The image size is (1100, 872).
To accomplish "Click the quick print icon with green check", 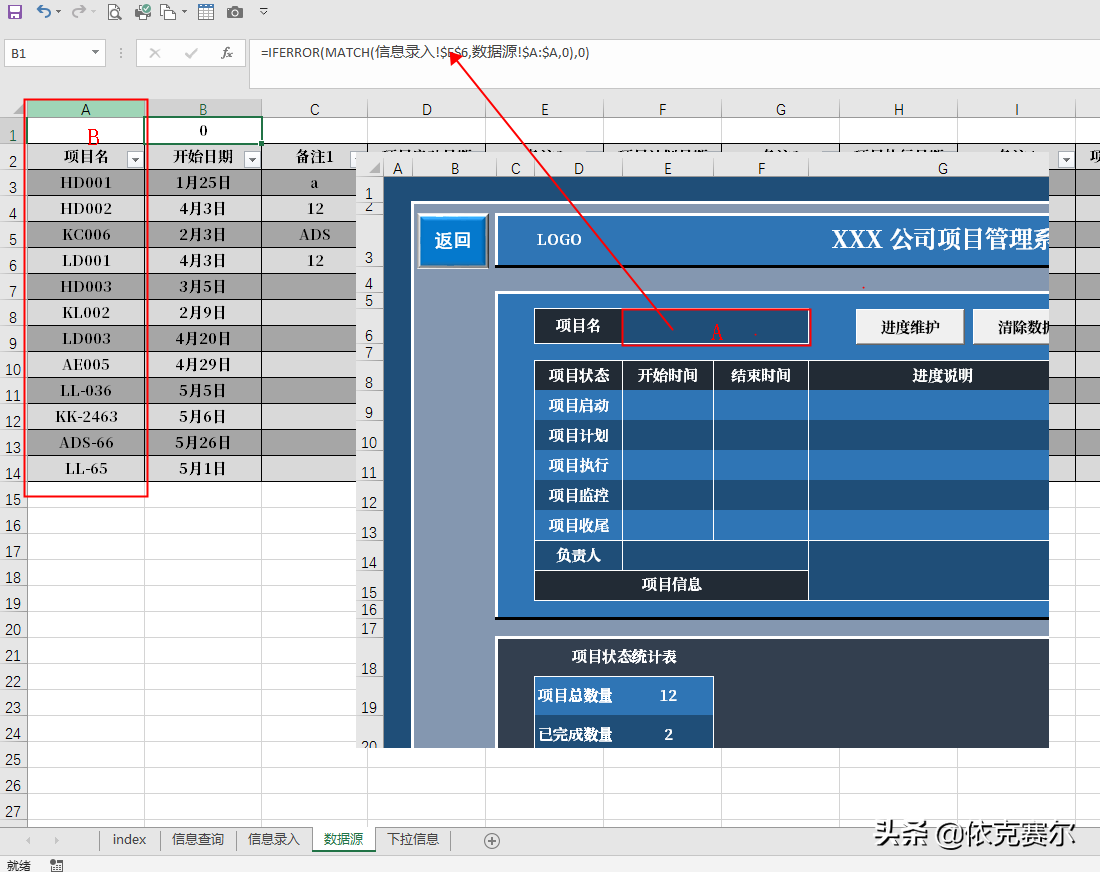I will pyautogui.click(x=143, y=12).
